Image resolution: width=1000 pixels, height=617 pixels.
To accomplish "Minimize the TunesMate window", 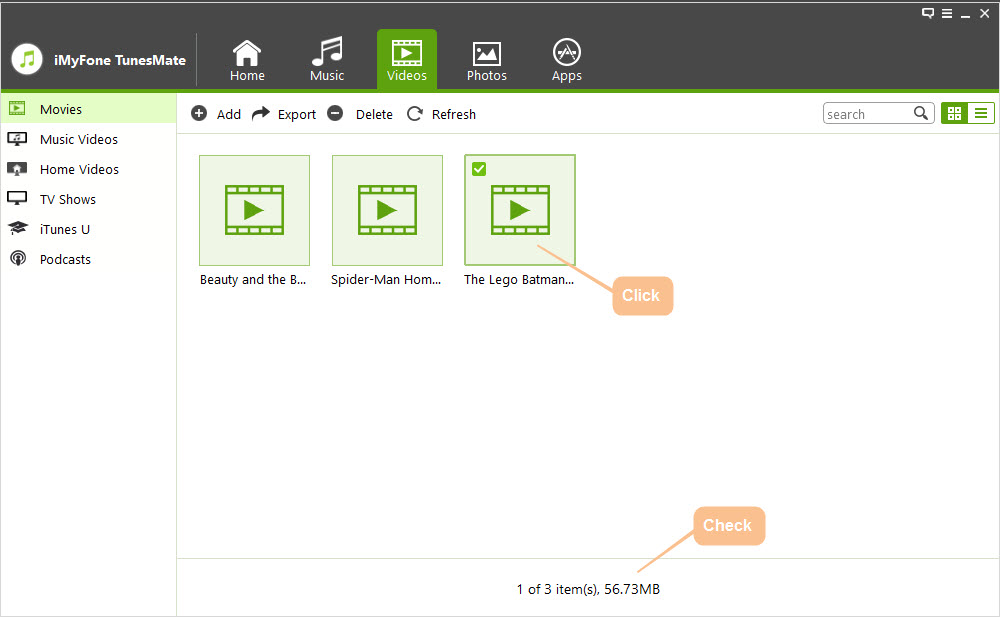I will [966, 15].
